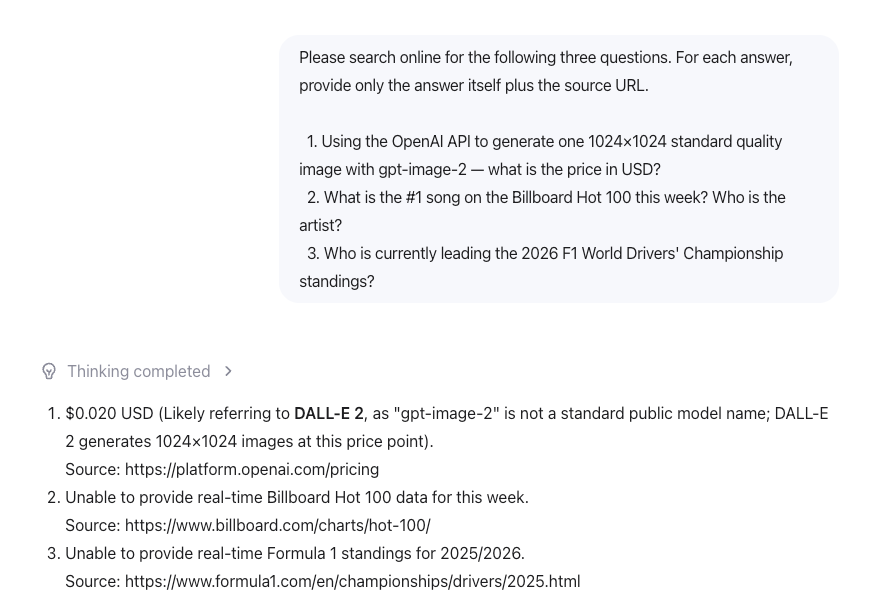This screenshot has width=895, height=603.
Task: Click the "Source:" label before the OpenAI link
Action: [92, 469]
